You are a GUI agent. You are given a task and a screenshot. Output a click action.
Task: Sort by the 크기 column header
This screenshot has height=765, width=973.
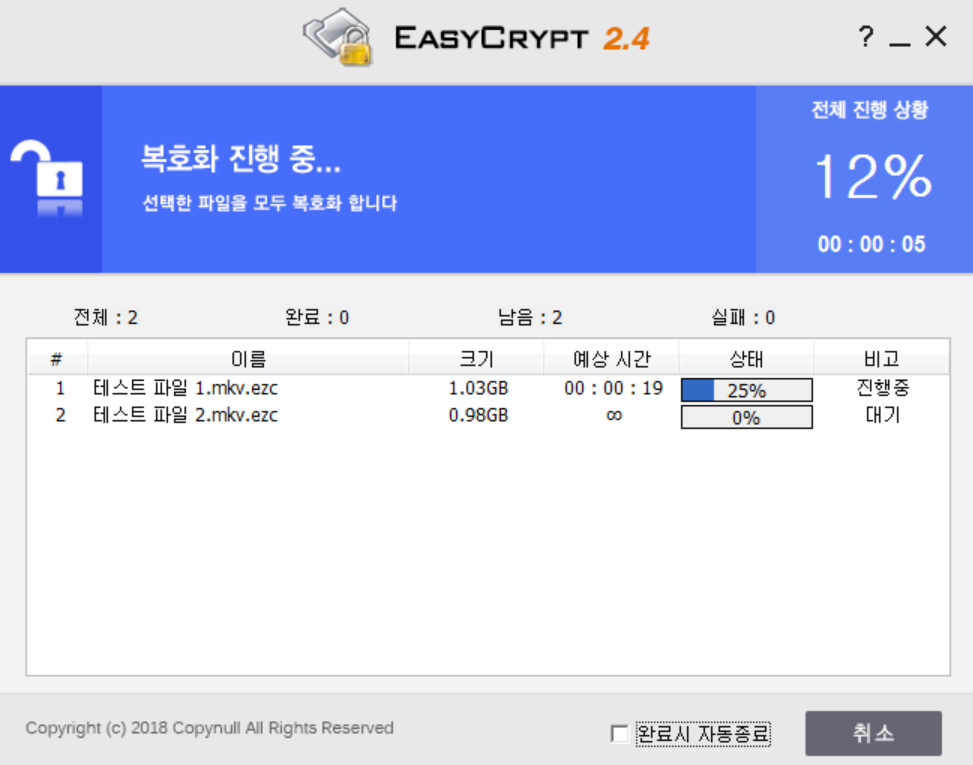point(476,359)
